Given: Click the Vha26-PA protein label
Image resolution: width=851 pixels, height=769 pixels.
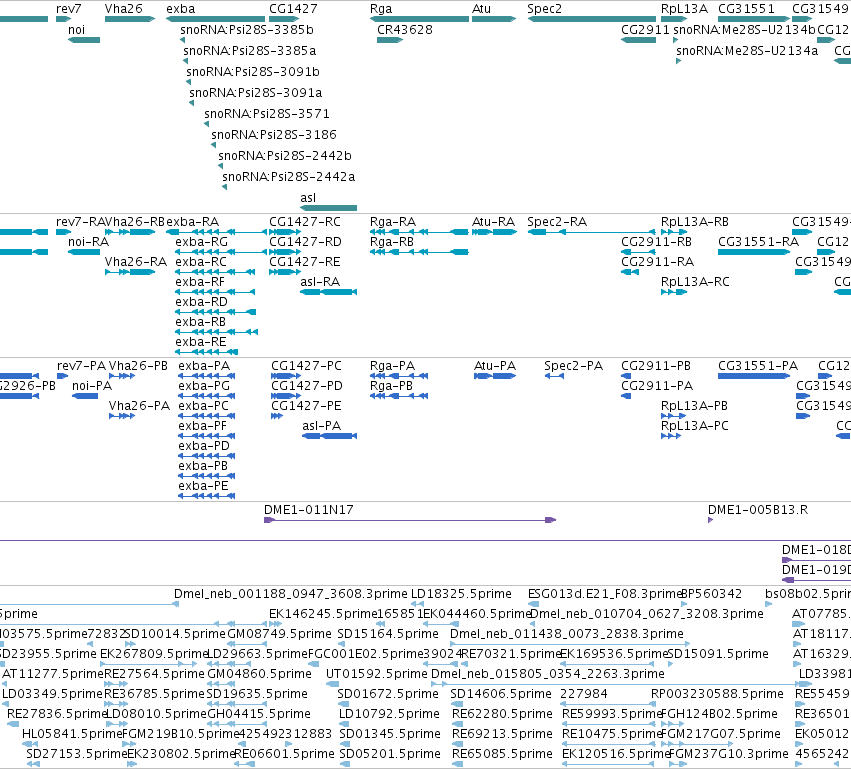Looking at the screenshot, I should tap(139, 406).
